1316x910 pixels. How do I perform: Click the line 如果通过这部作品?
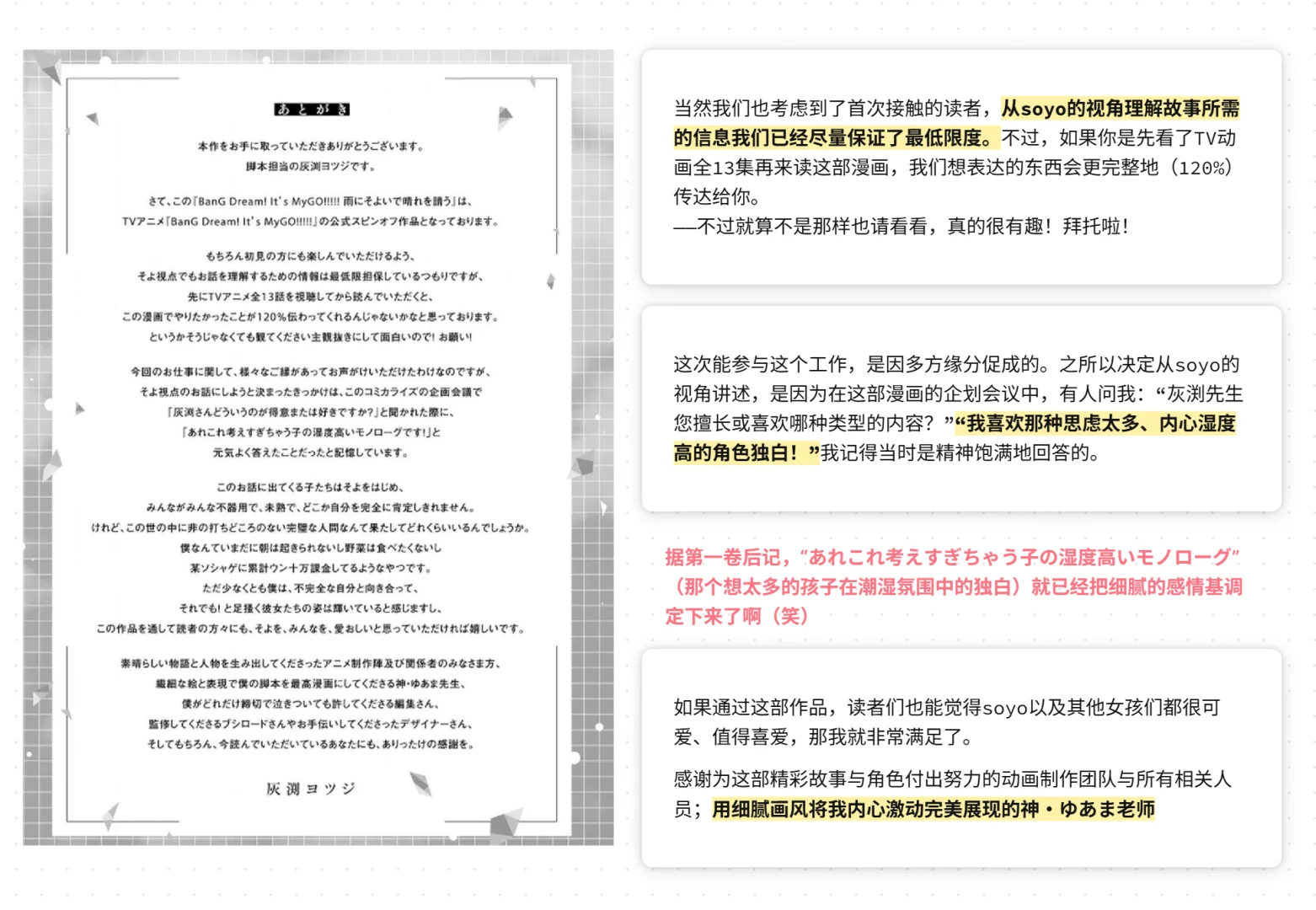click(947, 708)
